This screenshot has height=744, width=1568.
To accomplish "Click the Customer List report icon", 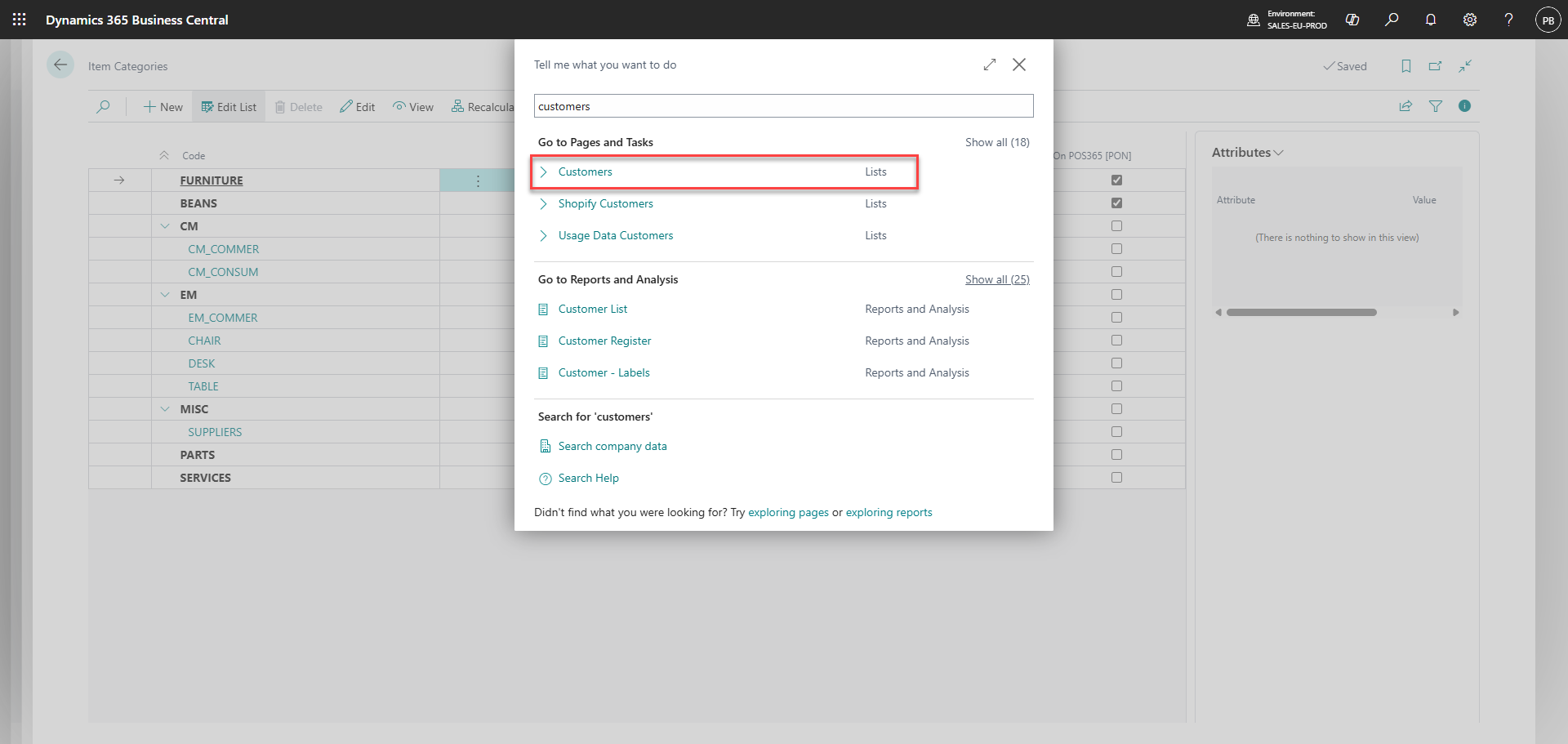I will (x=544, y=310).
